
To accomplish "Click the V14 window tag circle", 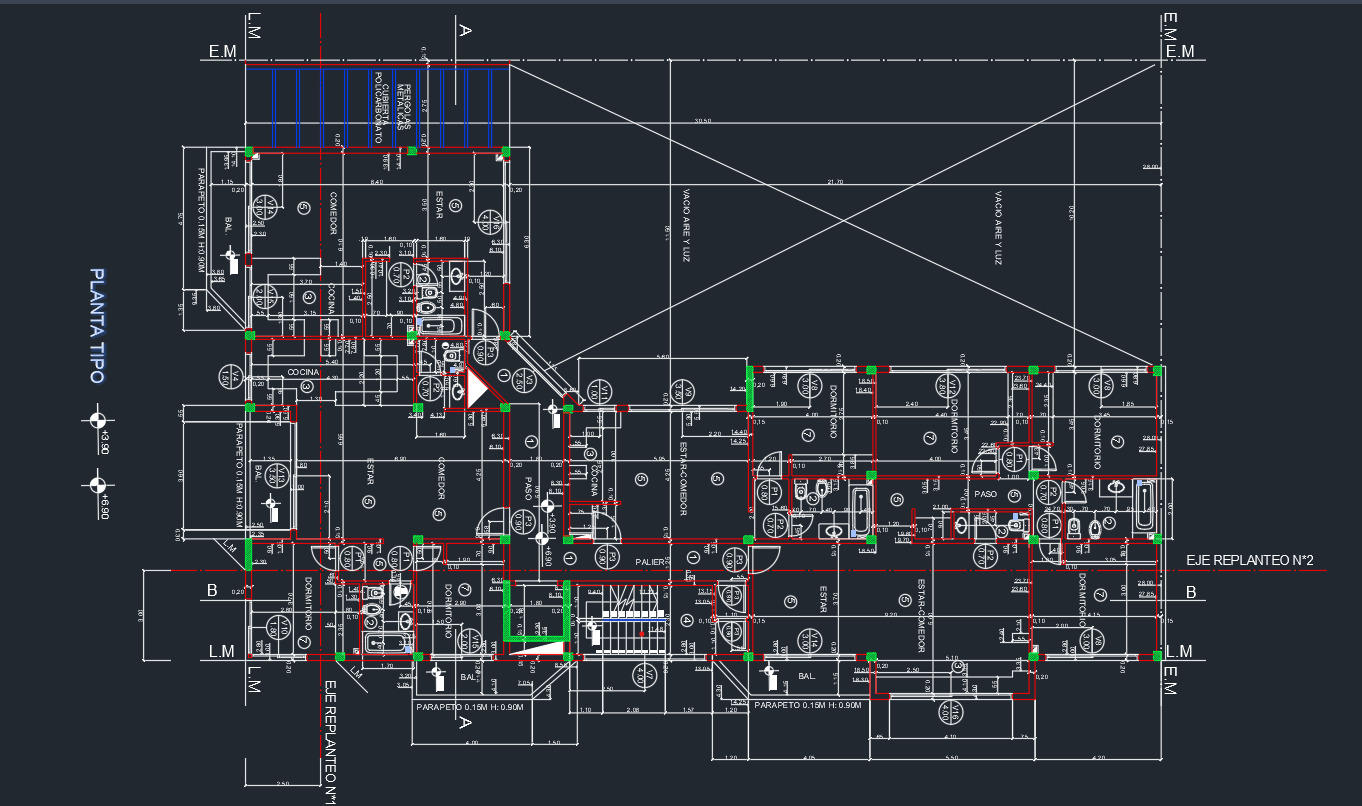I will 810,638.
